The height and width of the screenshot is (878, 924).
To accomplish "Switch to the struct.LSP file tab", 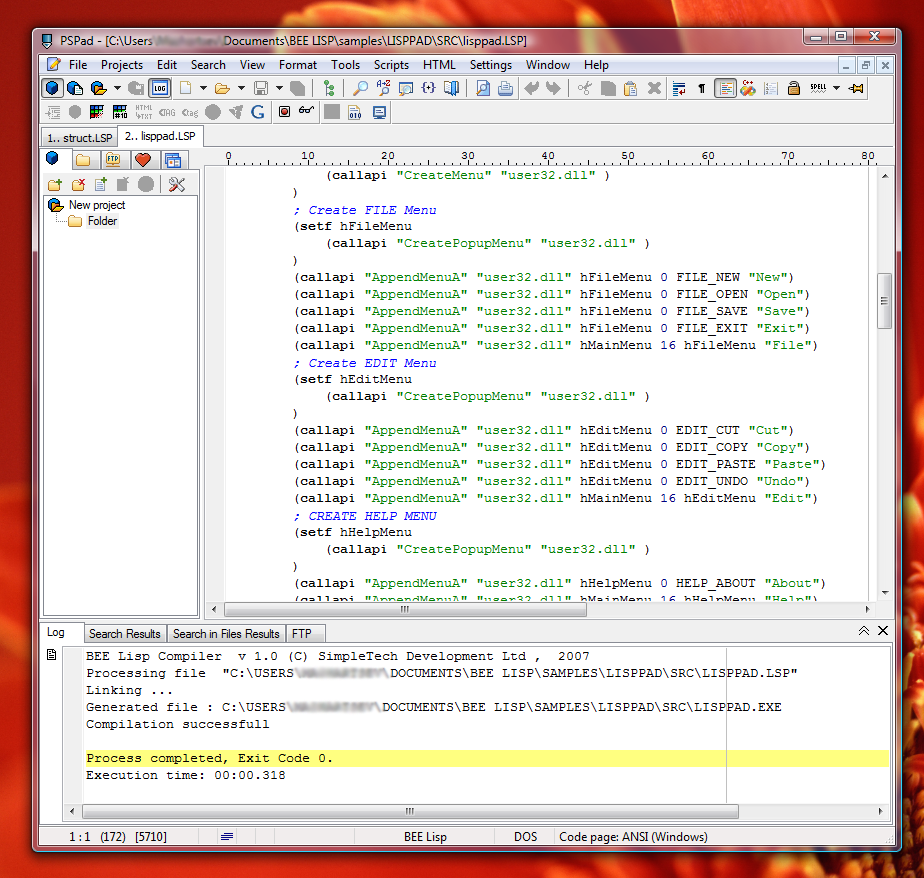I will (x=80, y=137).
